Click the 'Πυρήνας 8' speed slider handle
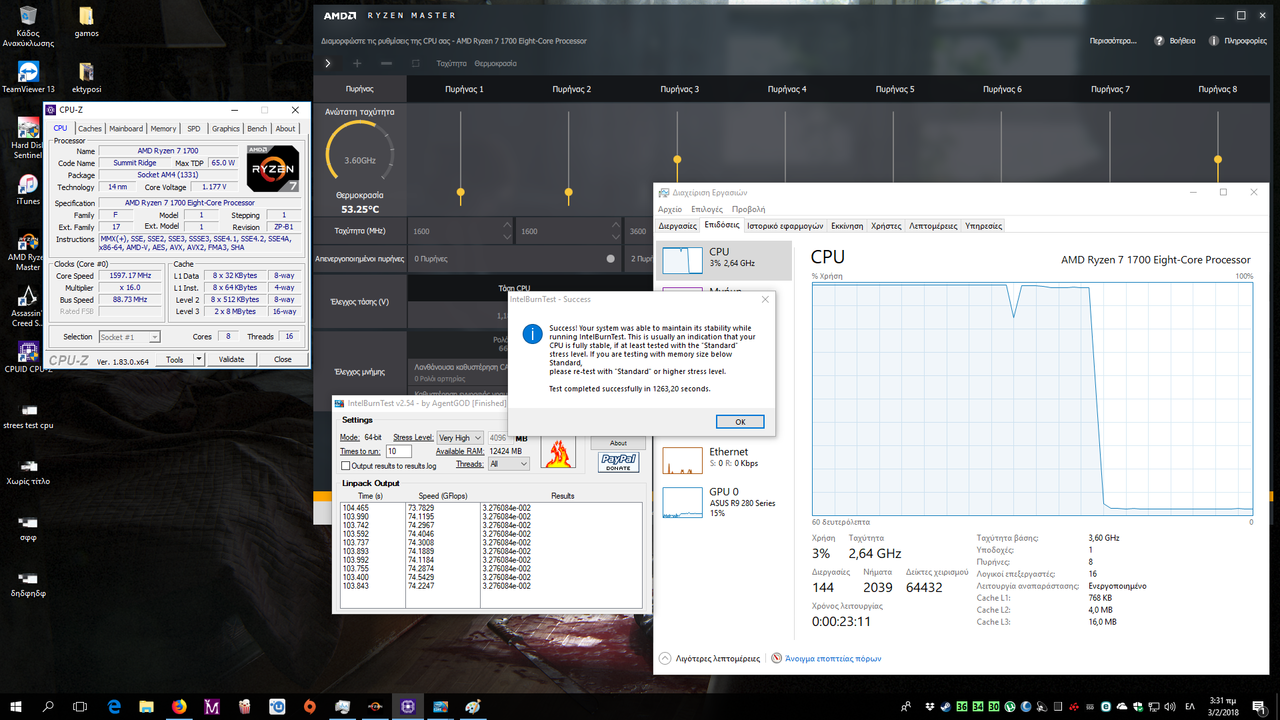1280x720 pixels. [1218, 159]
